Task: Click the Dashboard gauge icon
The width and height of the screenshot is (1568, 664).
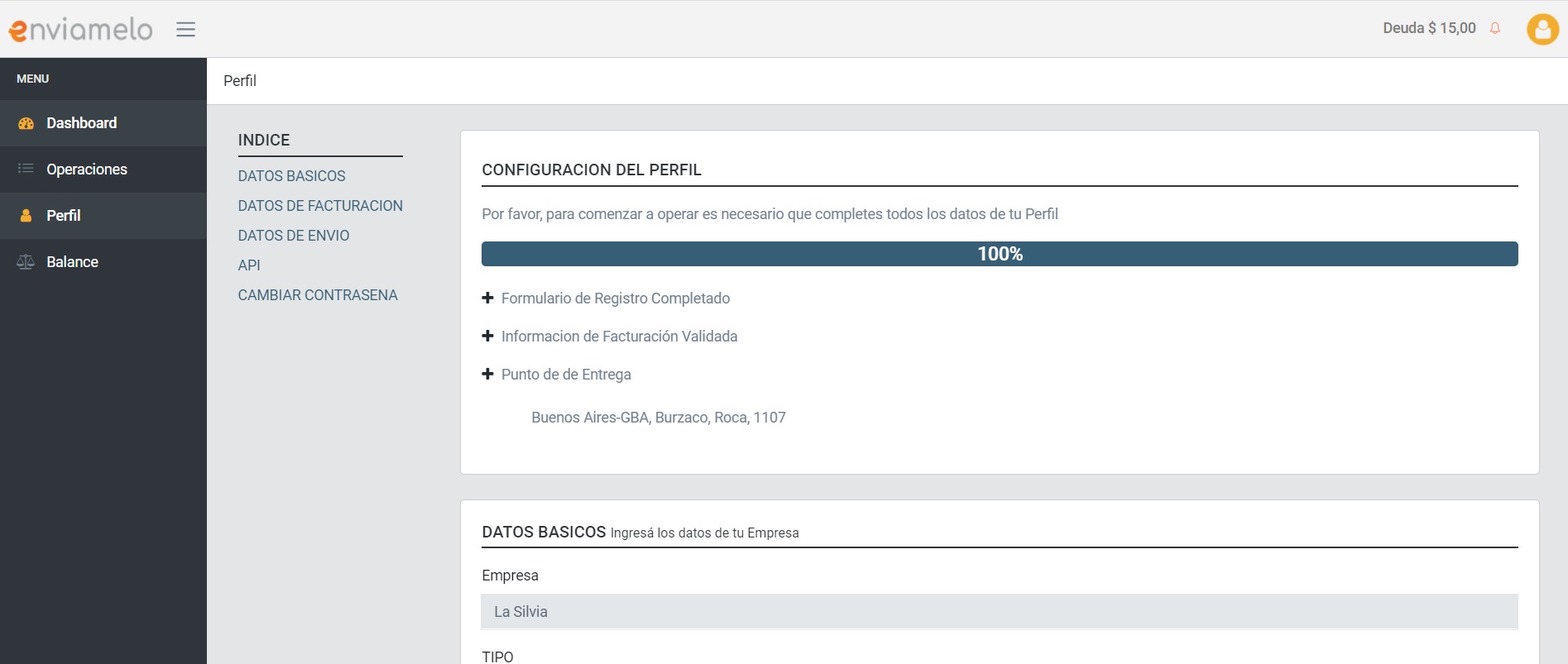Action: [x=26, y=123]
